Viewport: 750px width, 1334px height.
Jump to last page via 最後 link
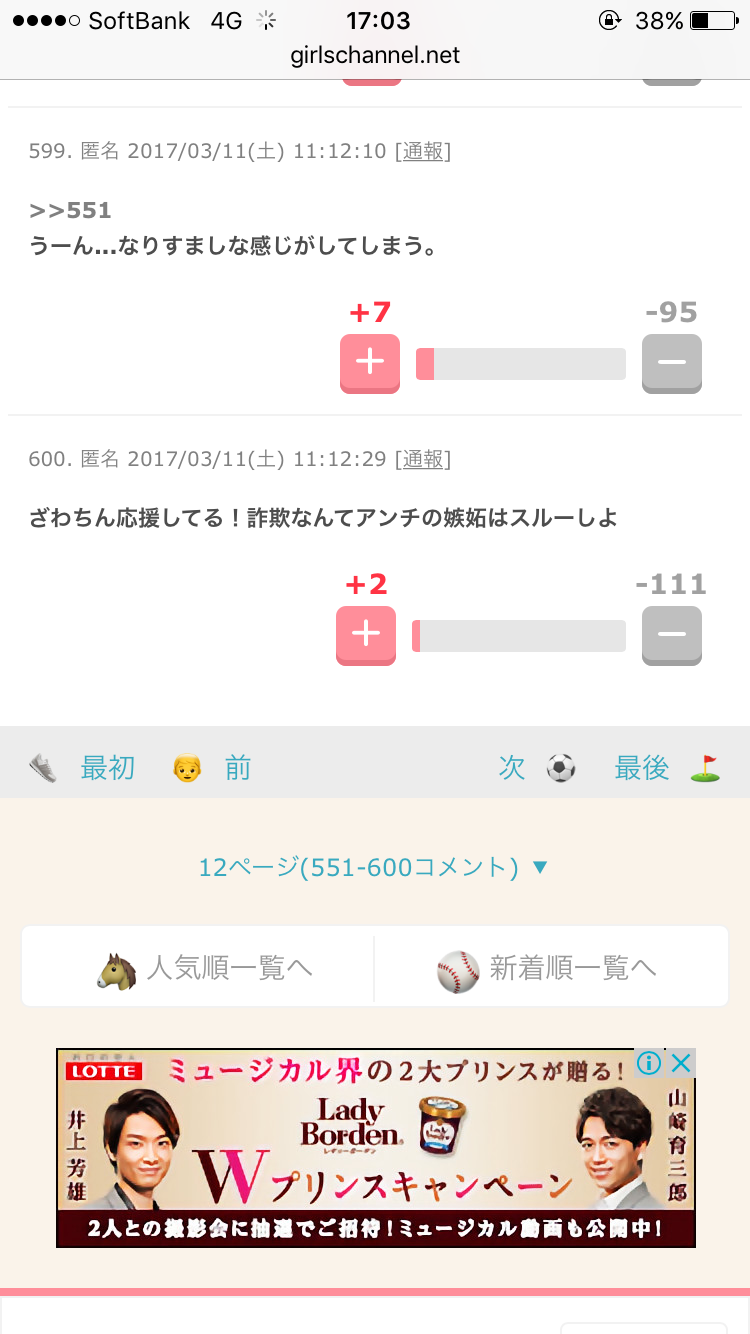642,769
